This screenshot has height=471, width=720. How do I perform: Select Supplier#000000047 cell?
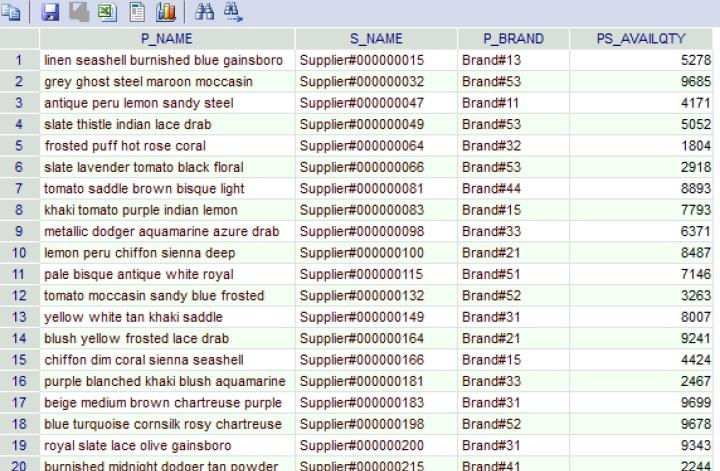[x=376, y=103]
